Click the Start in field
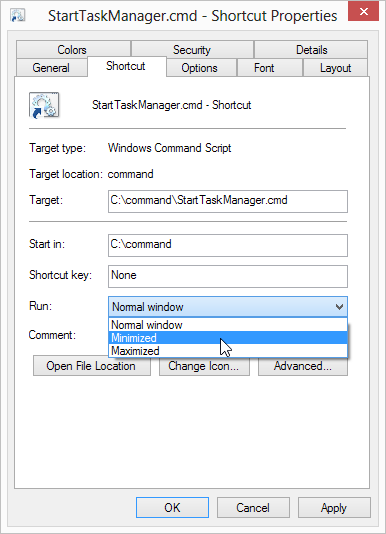Image resolution: width=386 pixels, height=534 pixels. coord(228,245)
